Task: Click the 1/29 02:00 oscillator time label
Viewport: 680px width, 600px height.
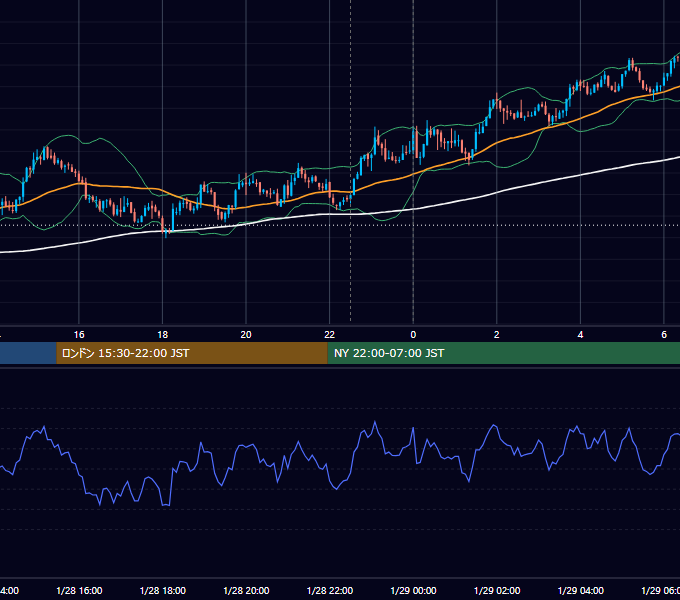Action: (x=497, y=590)
